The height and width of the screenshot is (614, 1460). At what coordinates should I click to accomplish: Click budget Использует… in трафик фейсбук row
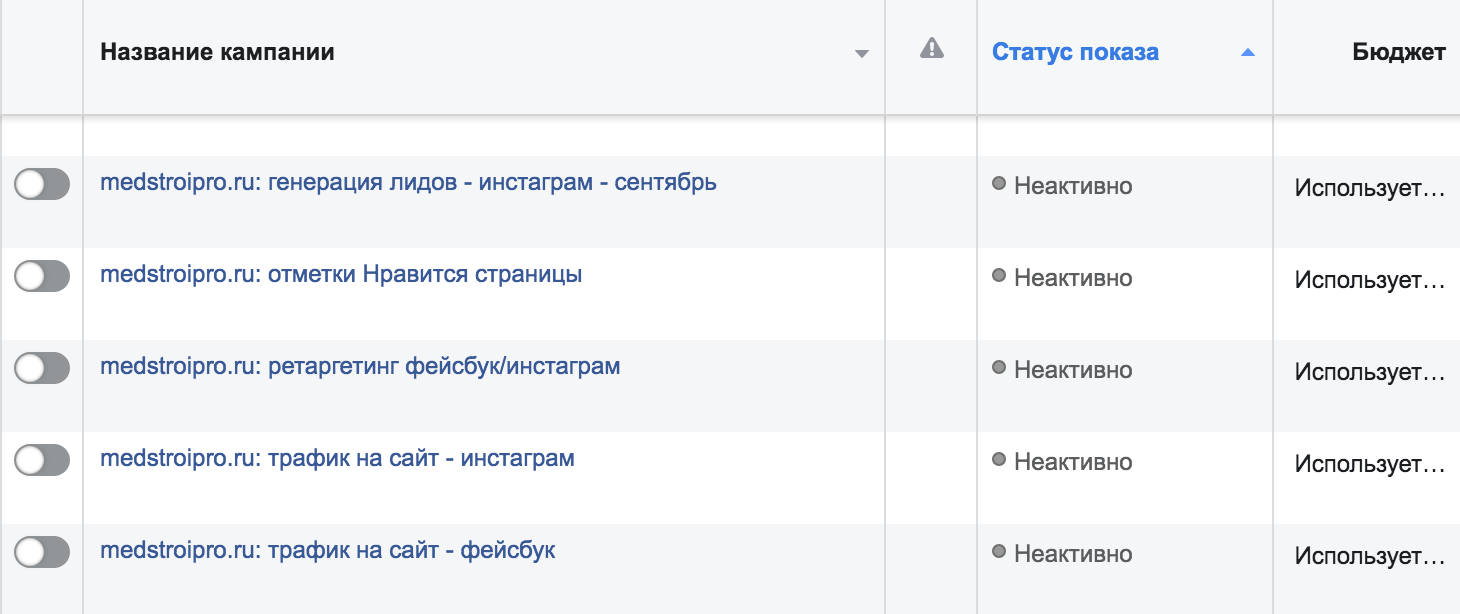click(x=1370, y=556)
